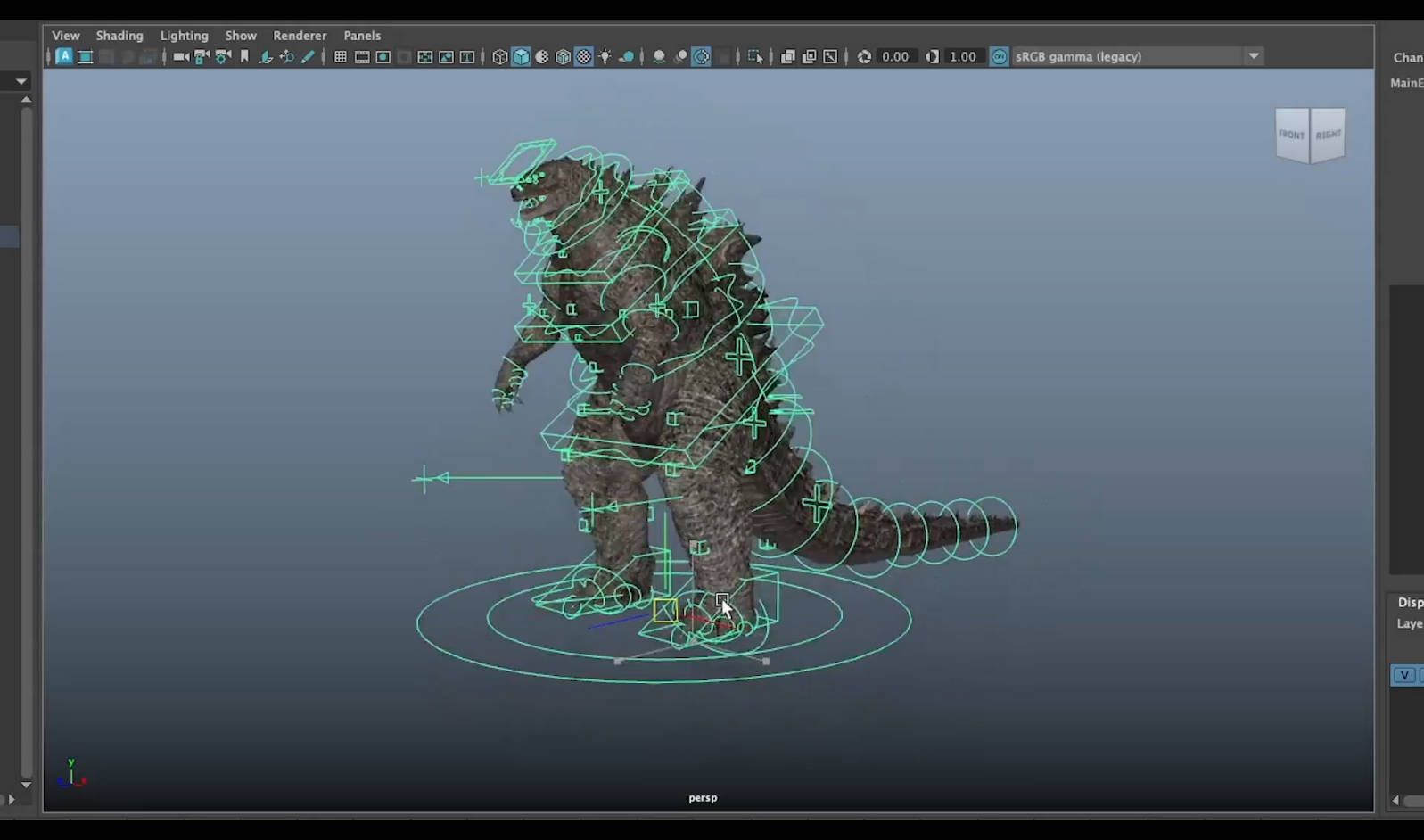The width and height of the screenshot is (1424, 840).
Task: Click the exposure icon beside 0.00
Action: 864,56
